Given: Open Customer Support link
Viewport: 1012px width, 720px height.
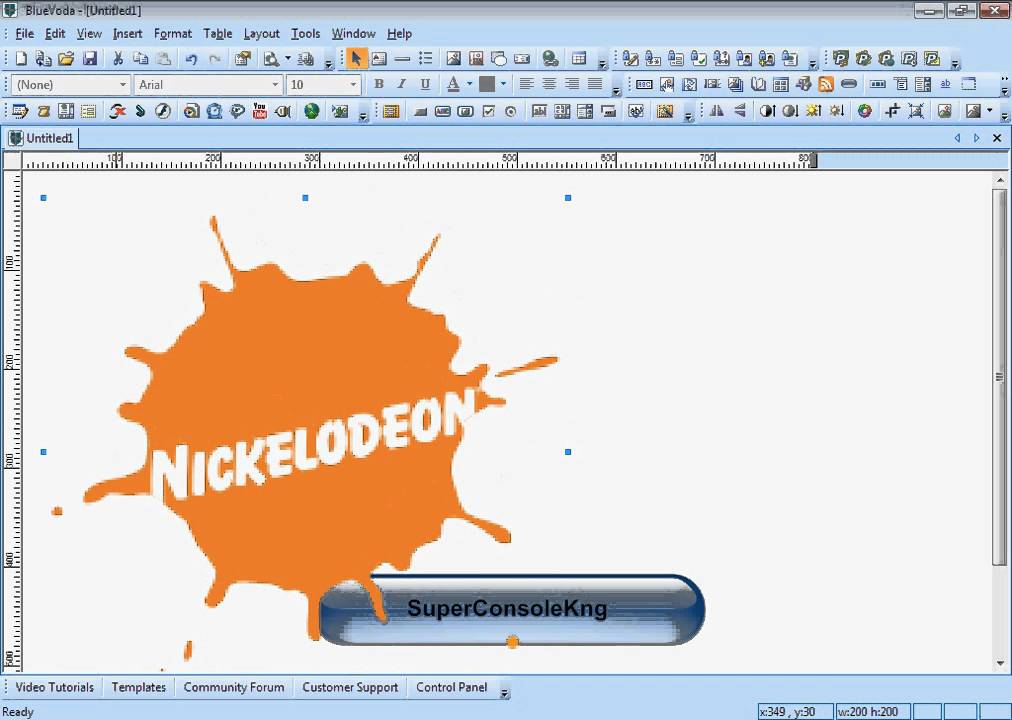Looking at the screenshot, I should (x=350, y=687).
